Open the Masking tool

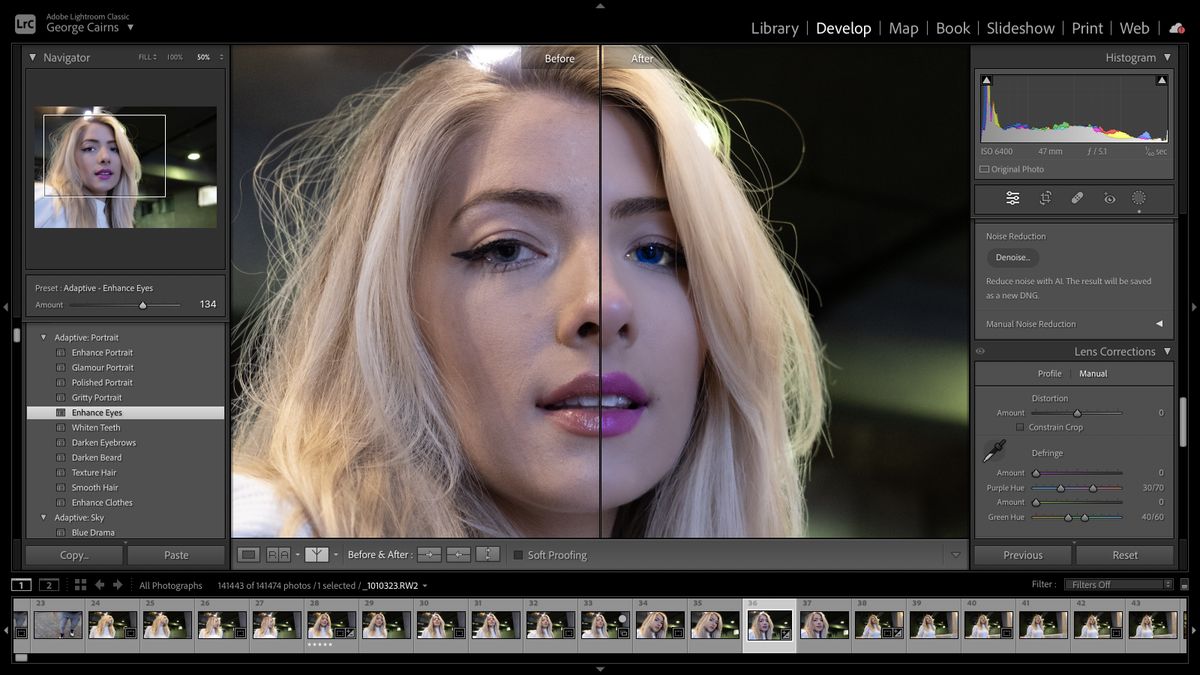tap(1138, 198)
